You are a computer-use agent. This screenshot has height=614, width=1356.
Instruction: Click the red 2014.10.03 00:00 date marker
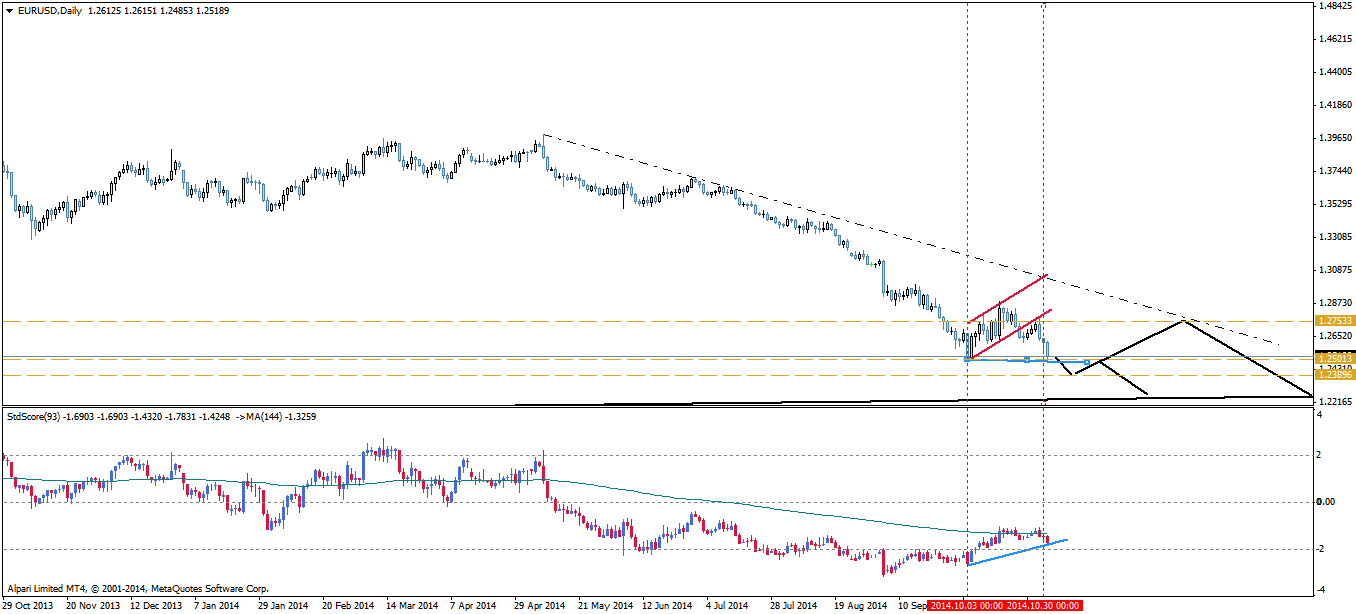[964, 606]
